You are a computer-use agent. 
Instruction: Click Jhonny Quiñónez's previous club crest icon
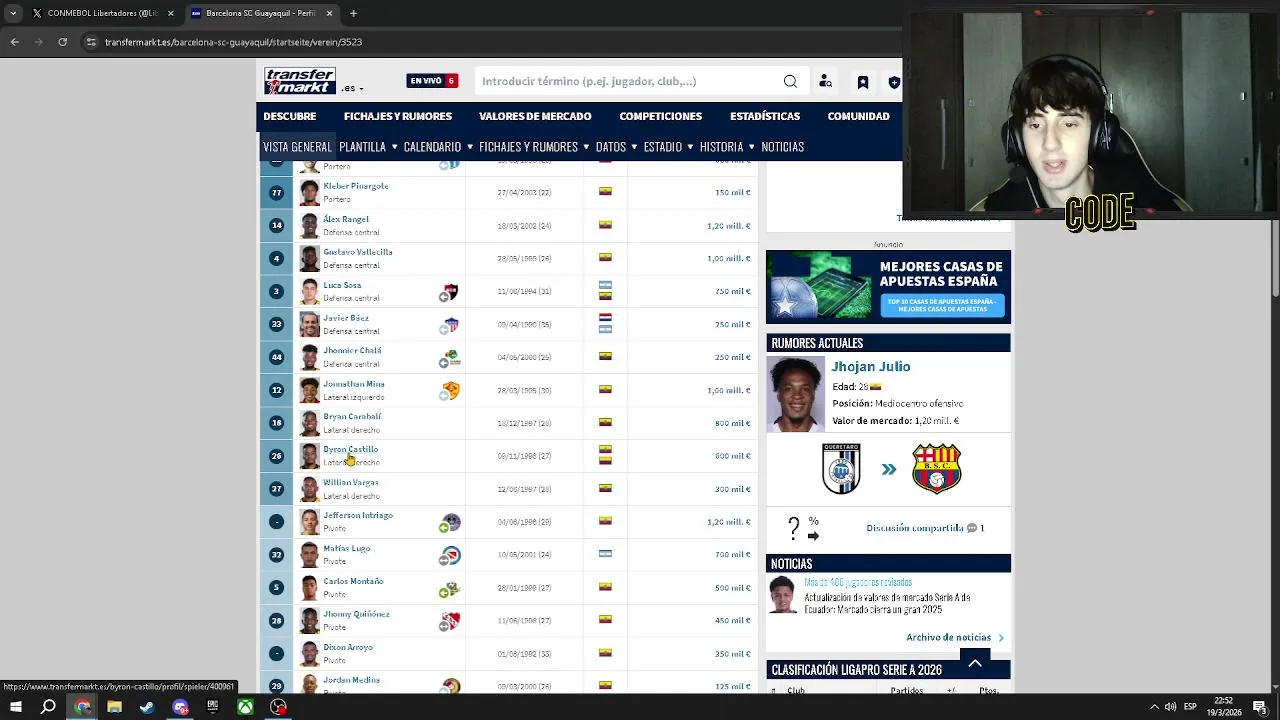point(451,621)
